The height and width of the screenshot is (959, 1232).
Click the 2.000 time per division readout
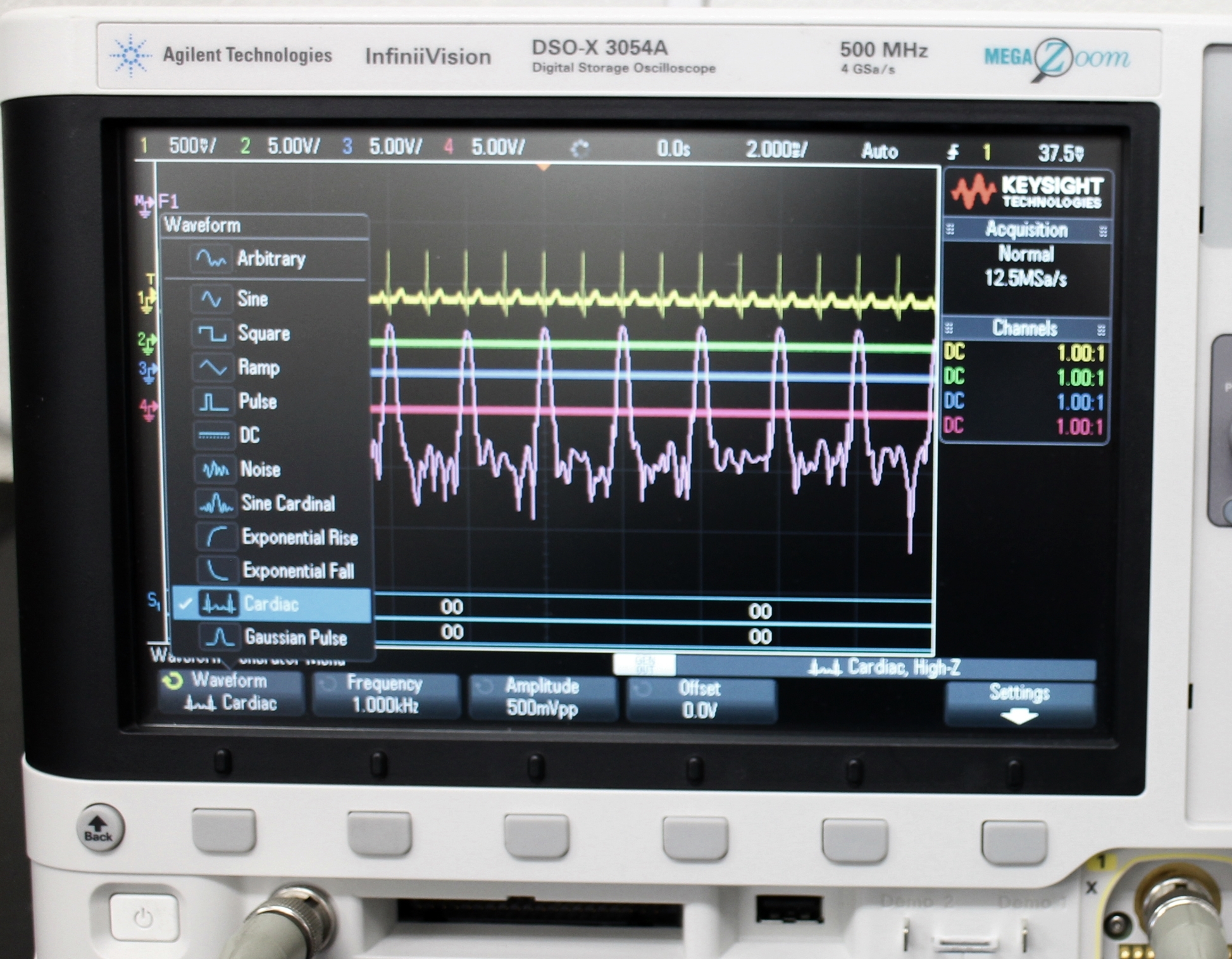(x=776, y=150)
